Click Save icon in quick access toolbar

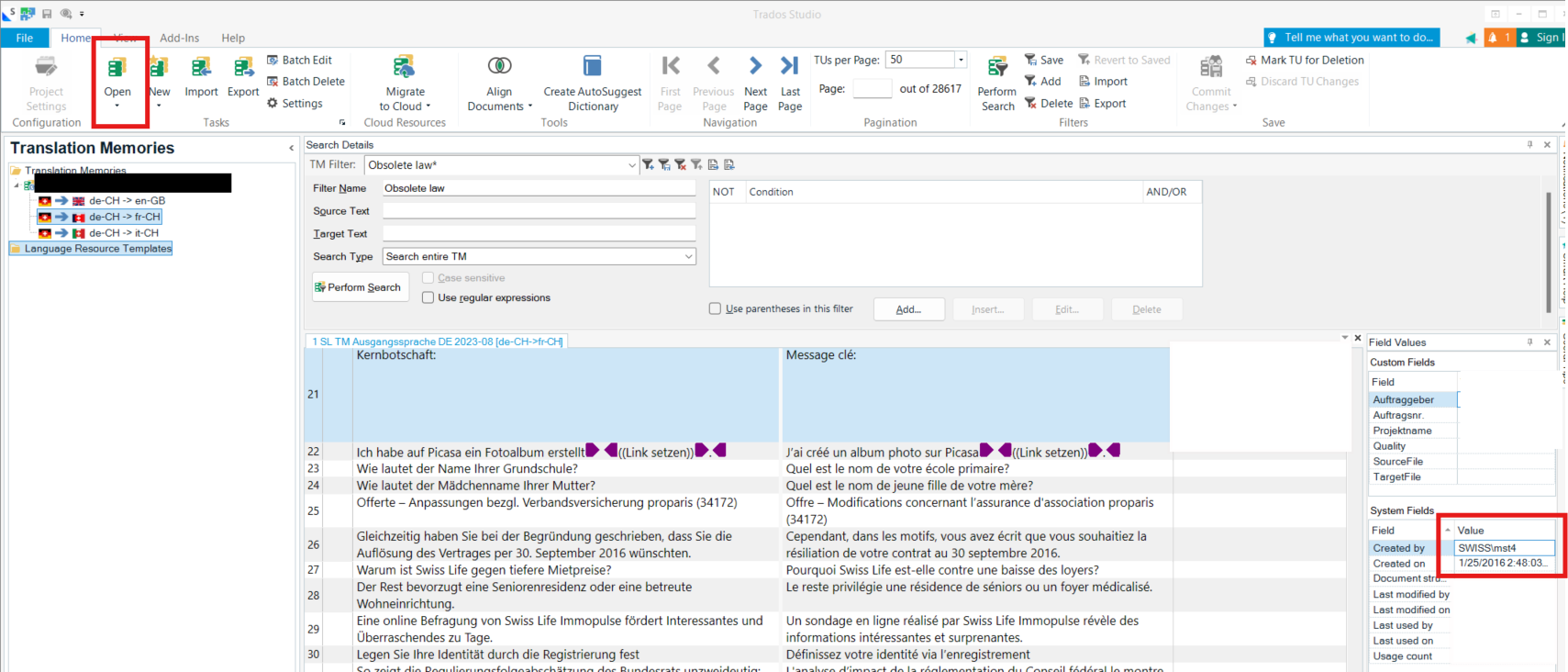click(x=47, y=14)
